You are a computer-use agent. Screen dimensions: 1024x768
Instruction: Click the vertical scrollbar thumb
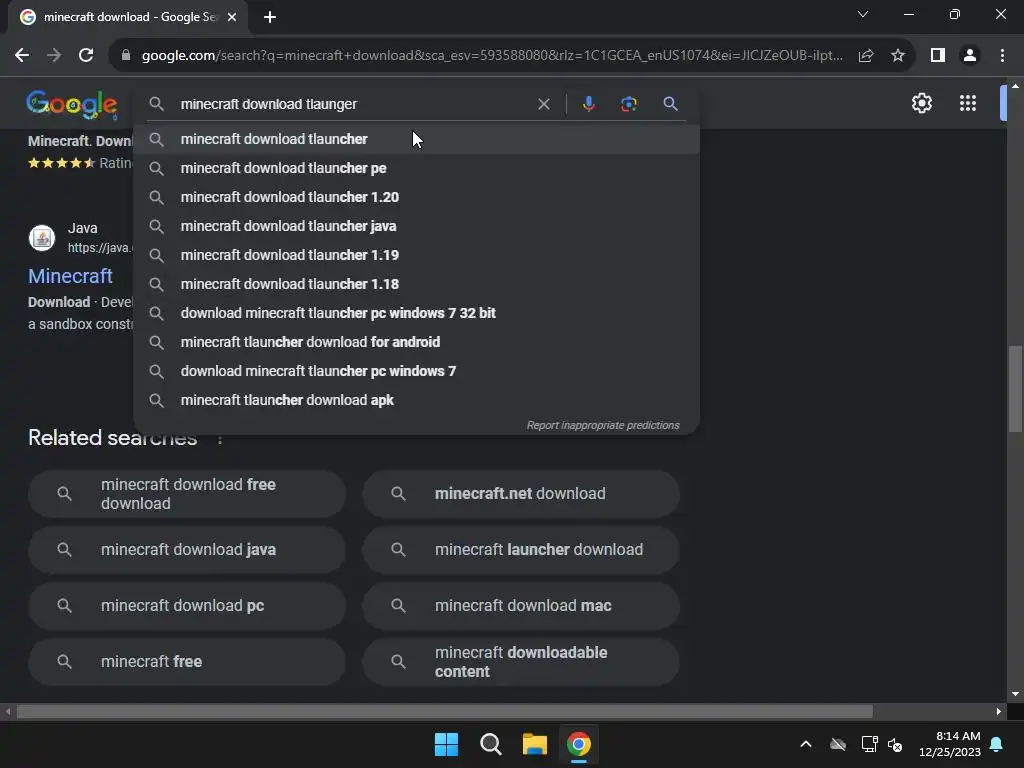click(1015, 389)
